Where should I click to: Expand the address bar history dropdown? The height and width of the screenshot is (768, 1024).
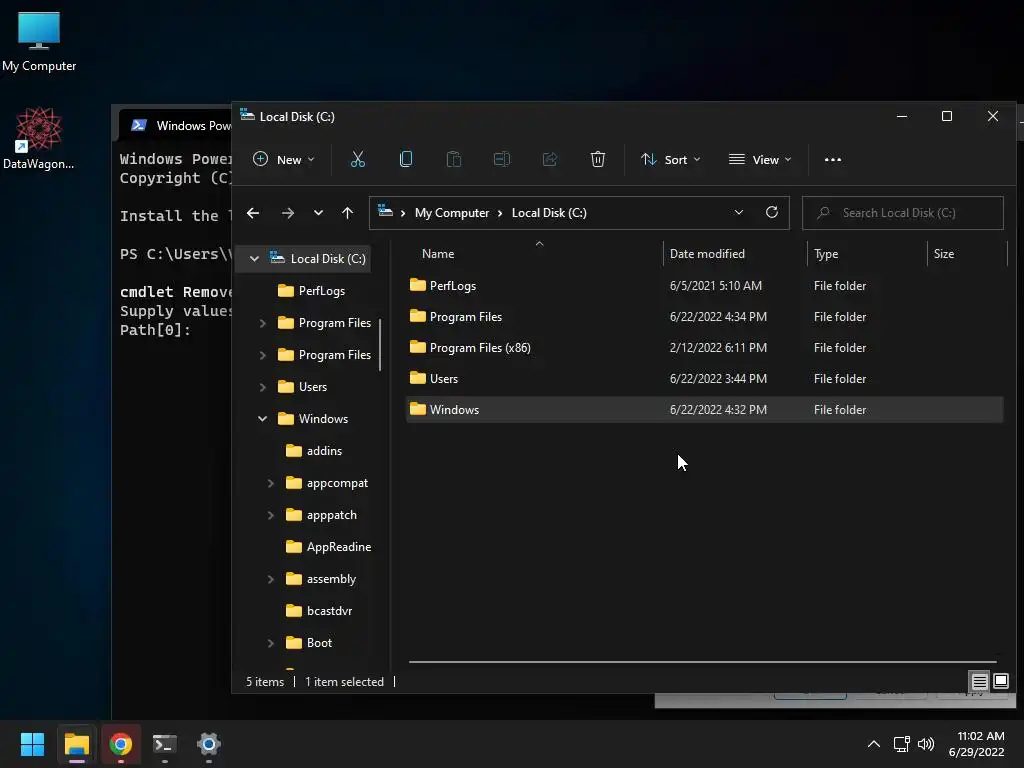(x=739, y=212)
